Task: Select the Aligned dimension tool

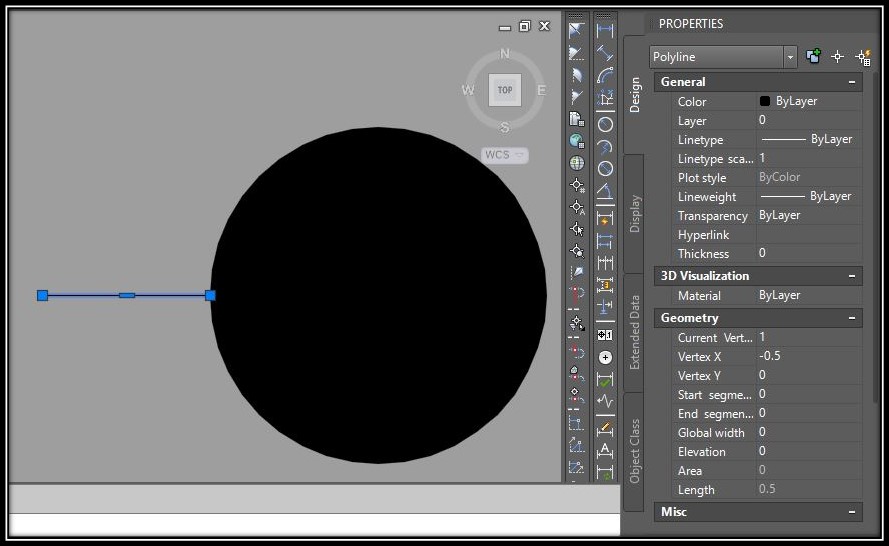Action: 605,53
